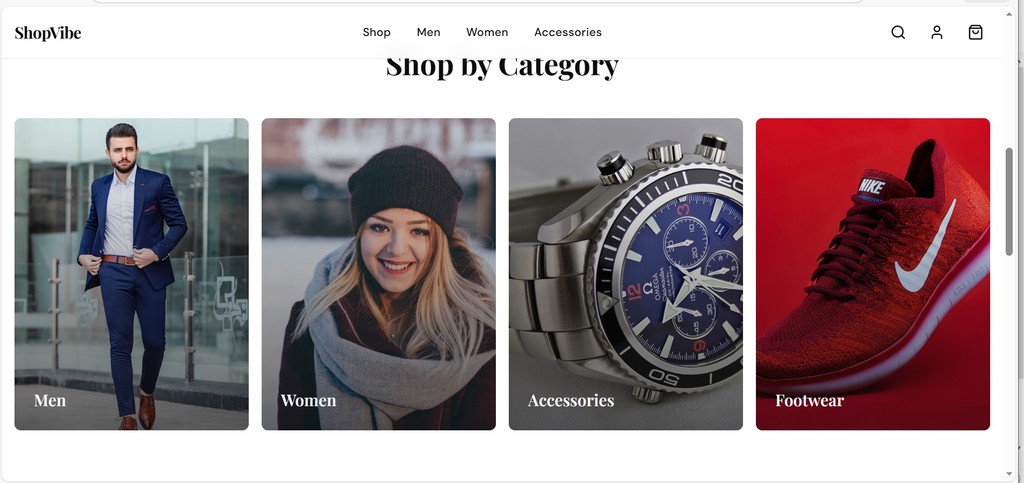Click the scrollbar down arrow
Screen dimensions: 1024x483
coord(1009,474)
